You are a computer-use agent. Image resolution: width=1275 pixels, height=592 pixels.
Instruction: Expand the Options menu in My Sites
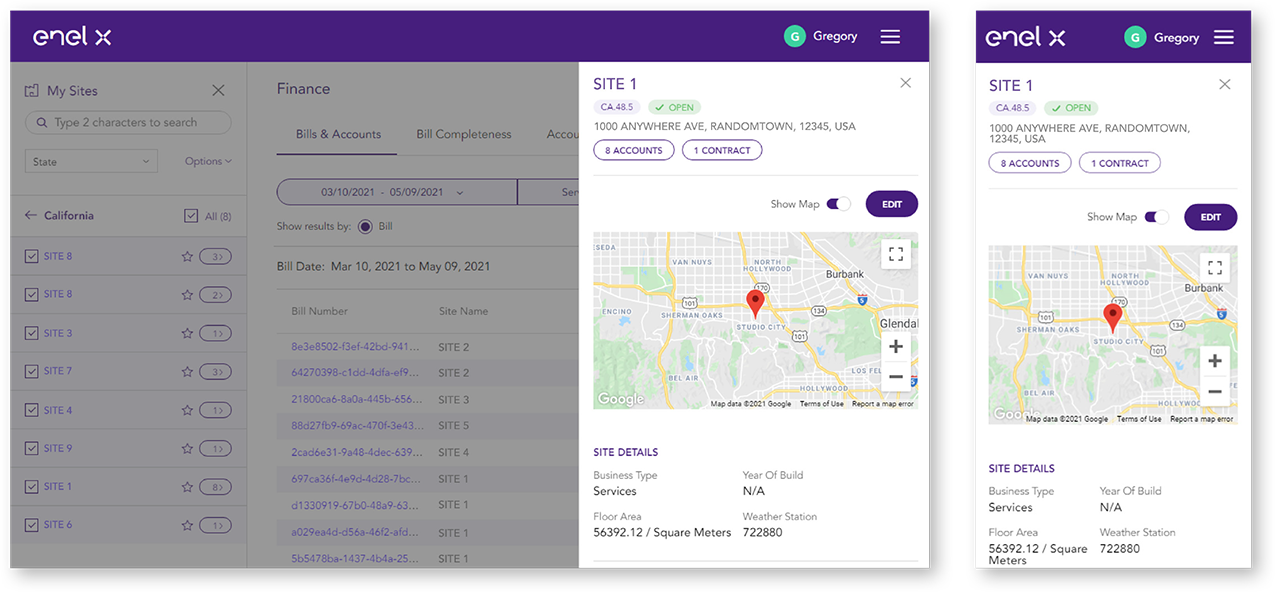coord(208,162)
